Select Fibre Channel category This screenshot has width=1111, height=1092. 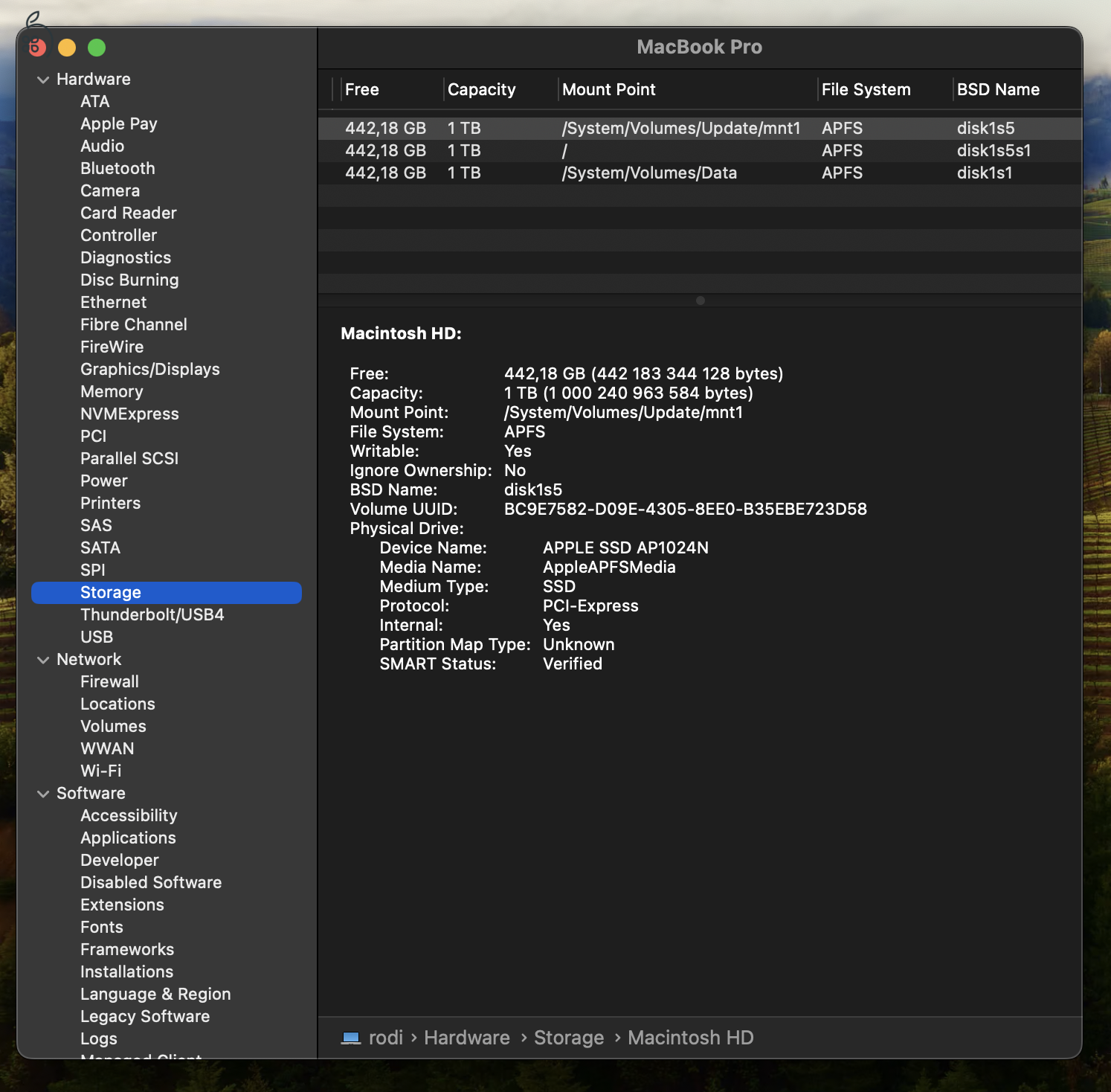pyautogui.click(x=133, y=324)
